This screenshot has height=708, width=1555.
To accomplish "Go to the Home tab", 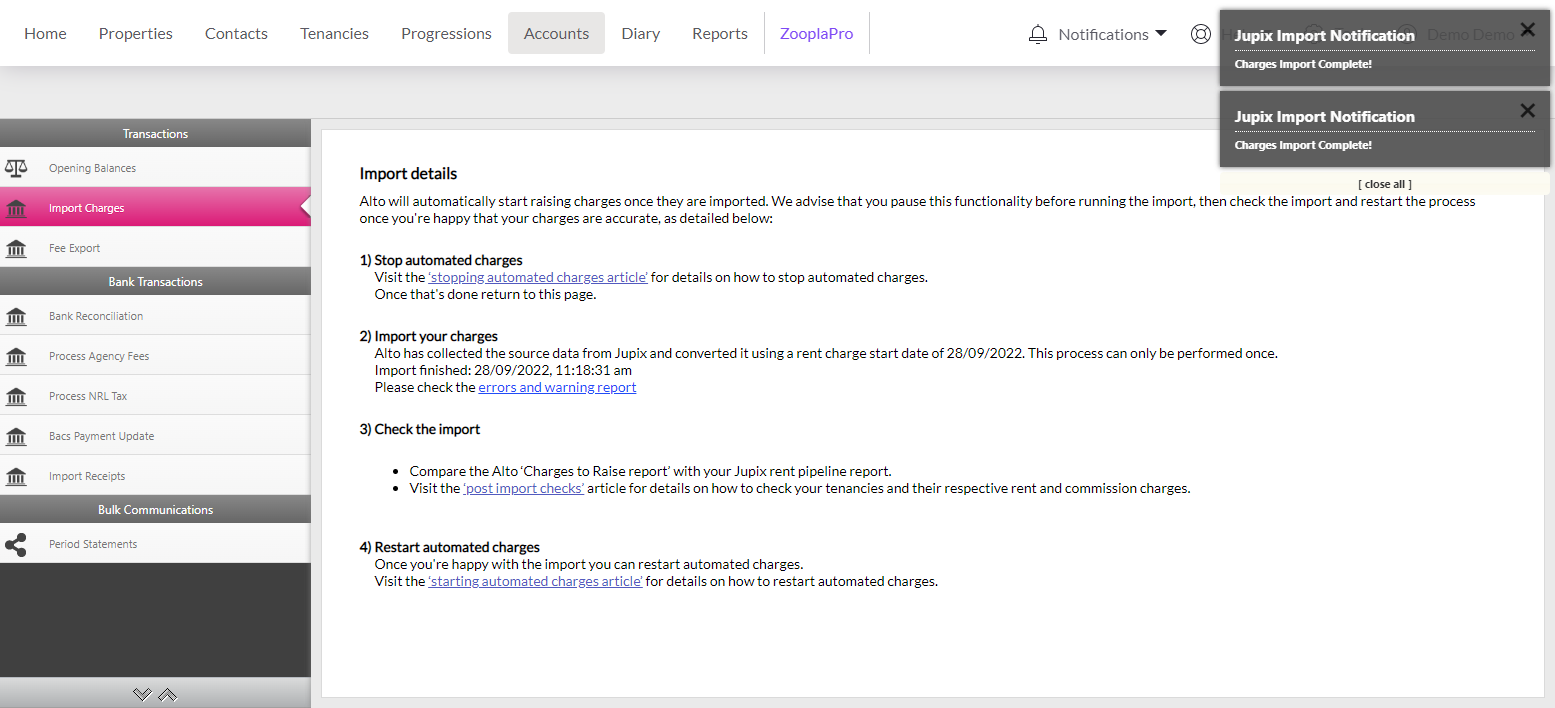I will coord(45,33).
